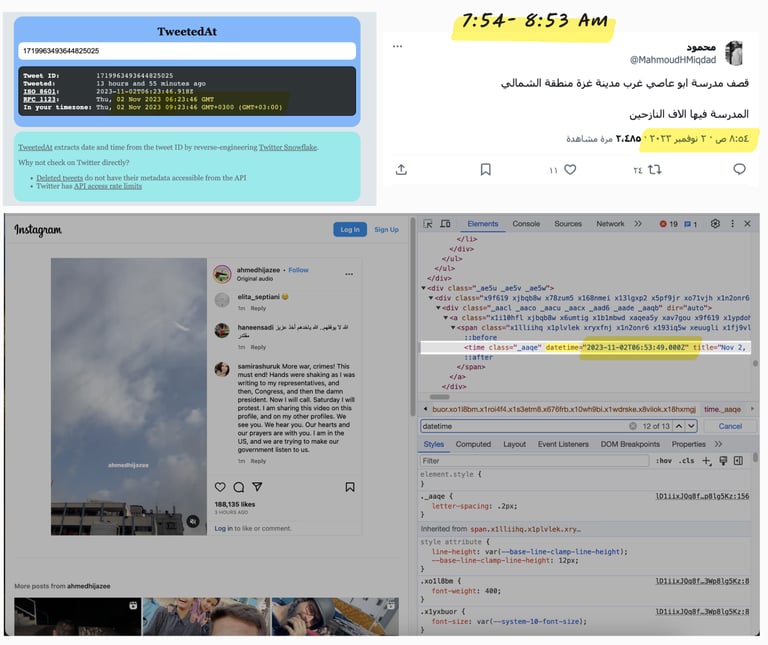The width and height of the screenshot is (768, 645).
Task: Click the Instagram comment bubble icon
Action: 239,487
